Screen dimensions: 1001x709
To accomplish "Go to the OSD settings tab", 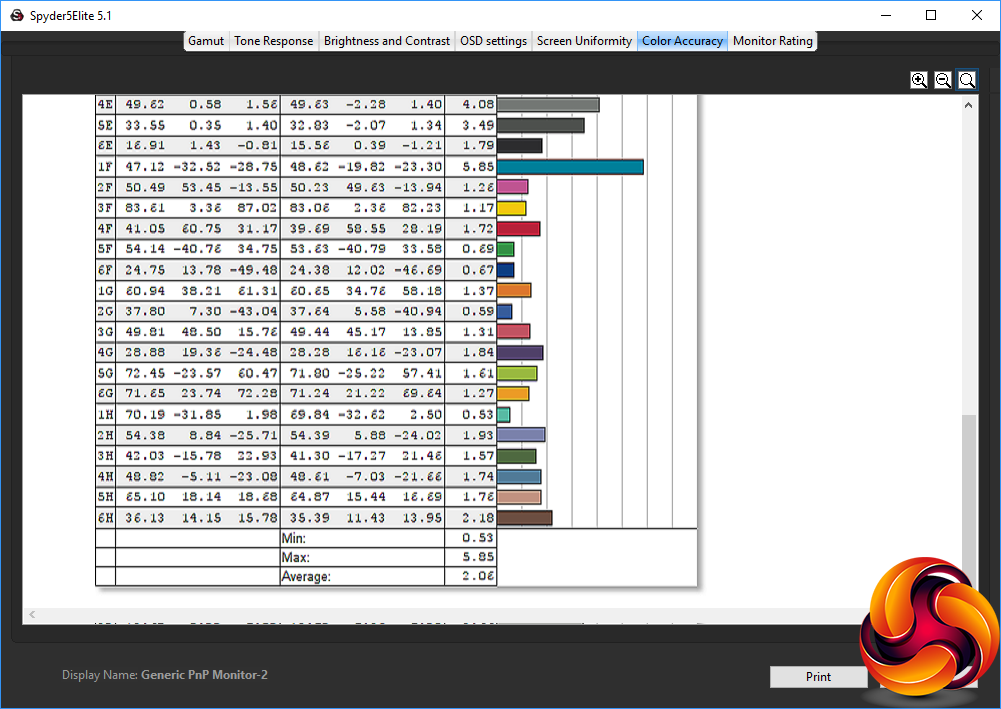I will (493, 41).
